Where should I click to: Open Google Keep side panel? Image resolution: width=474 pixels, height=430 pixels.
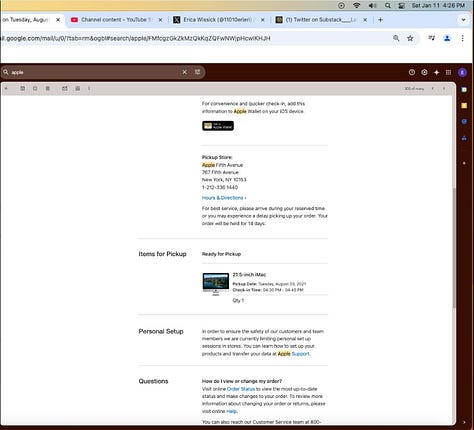(464, 105)
